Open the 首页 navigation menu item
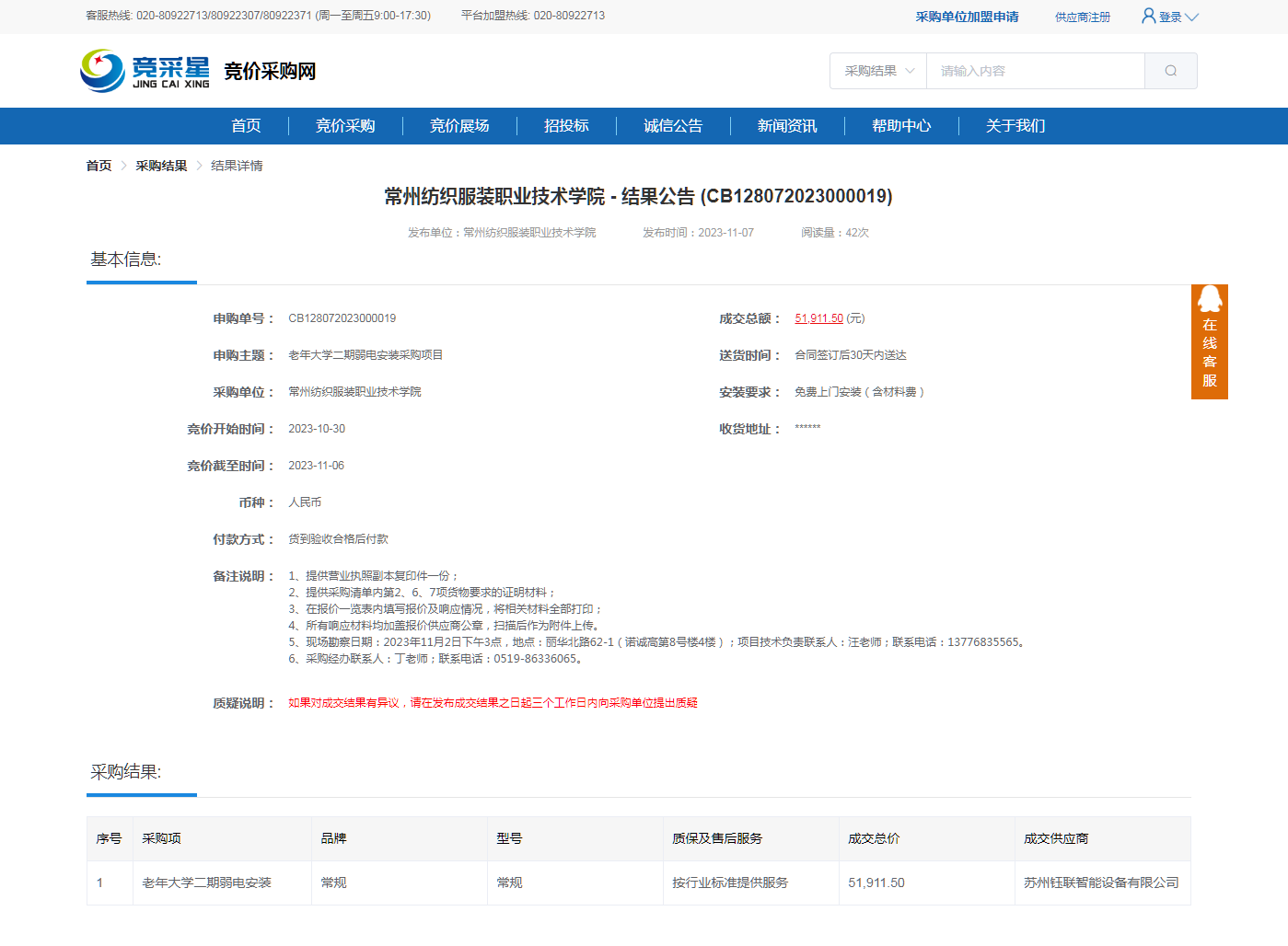The image size is (1288, 946). pos(246,126)
